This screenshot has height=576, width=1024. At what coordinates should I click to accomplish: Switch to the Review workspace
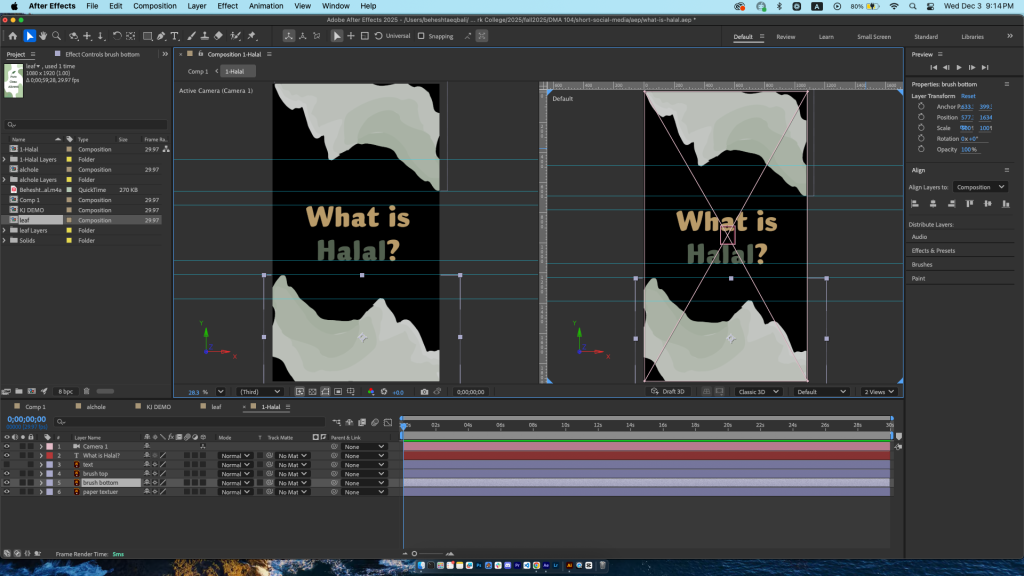click(x=786, y=37)
